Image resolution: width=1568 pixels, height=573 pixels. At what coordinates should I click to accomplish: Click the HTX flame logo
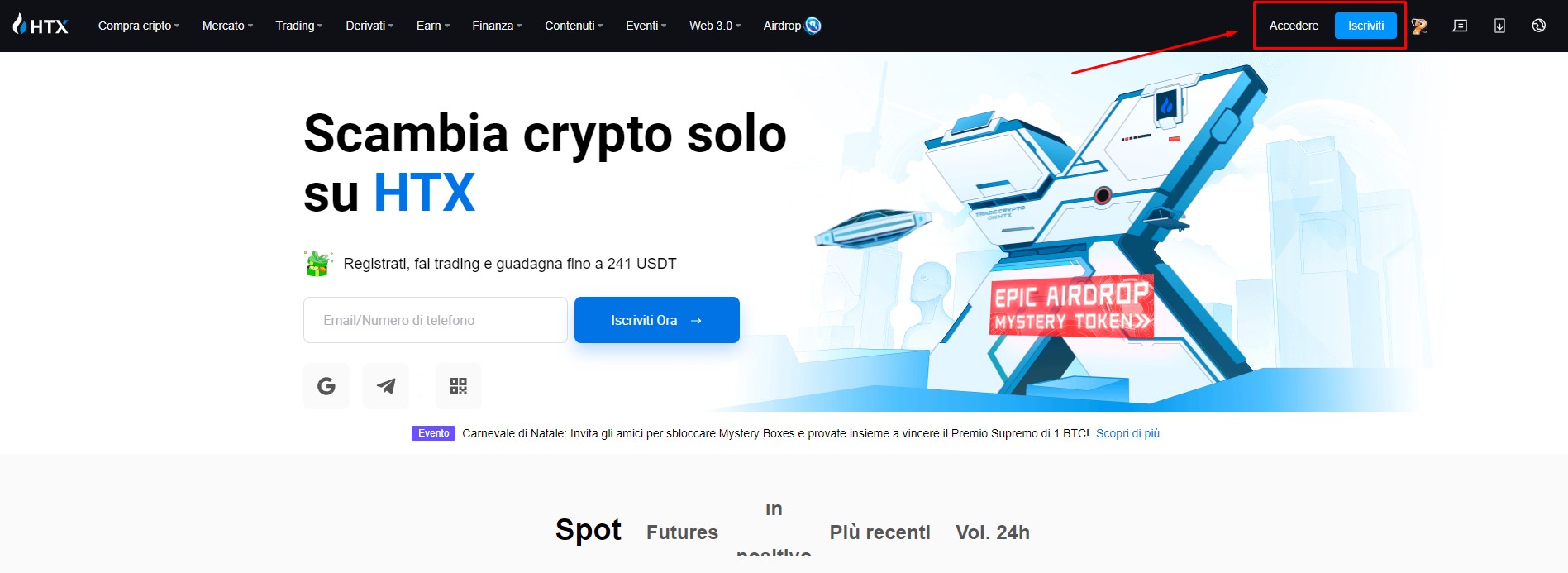click(x=40, y=25)
